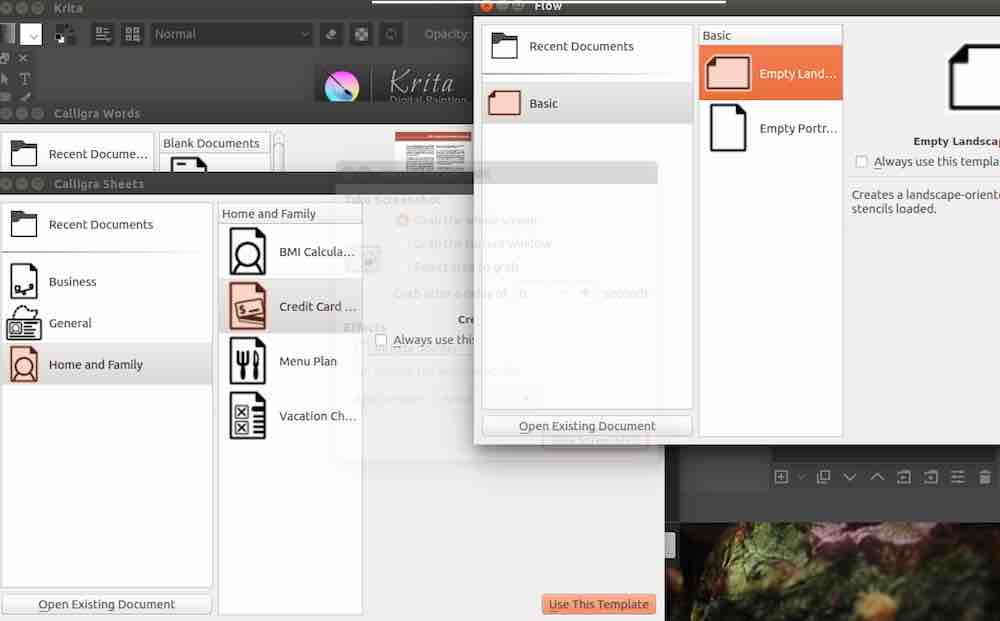
Task: Click the template preview thumbnail in Words
Action: (x=433, y=152)
